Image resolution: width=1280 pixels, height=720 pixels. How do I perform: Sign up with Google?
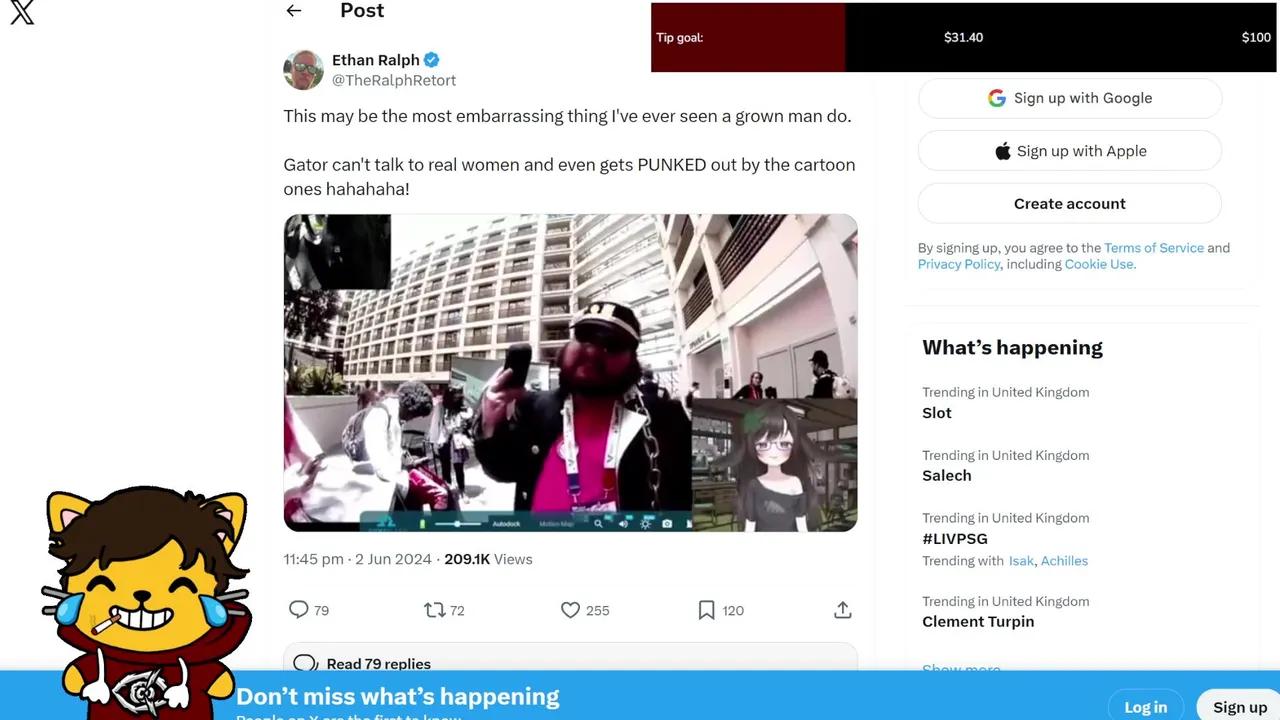1069,98
